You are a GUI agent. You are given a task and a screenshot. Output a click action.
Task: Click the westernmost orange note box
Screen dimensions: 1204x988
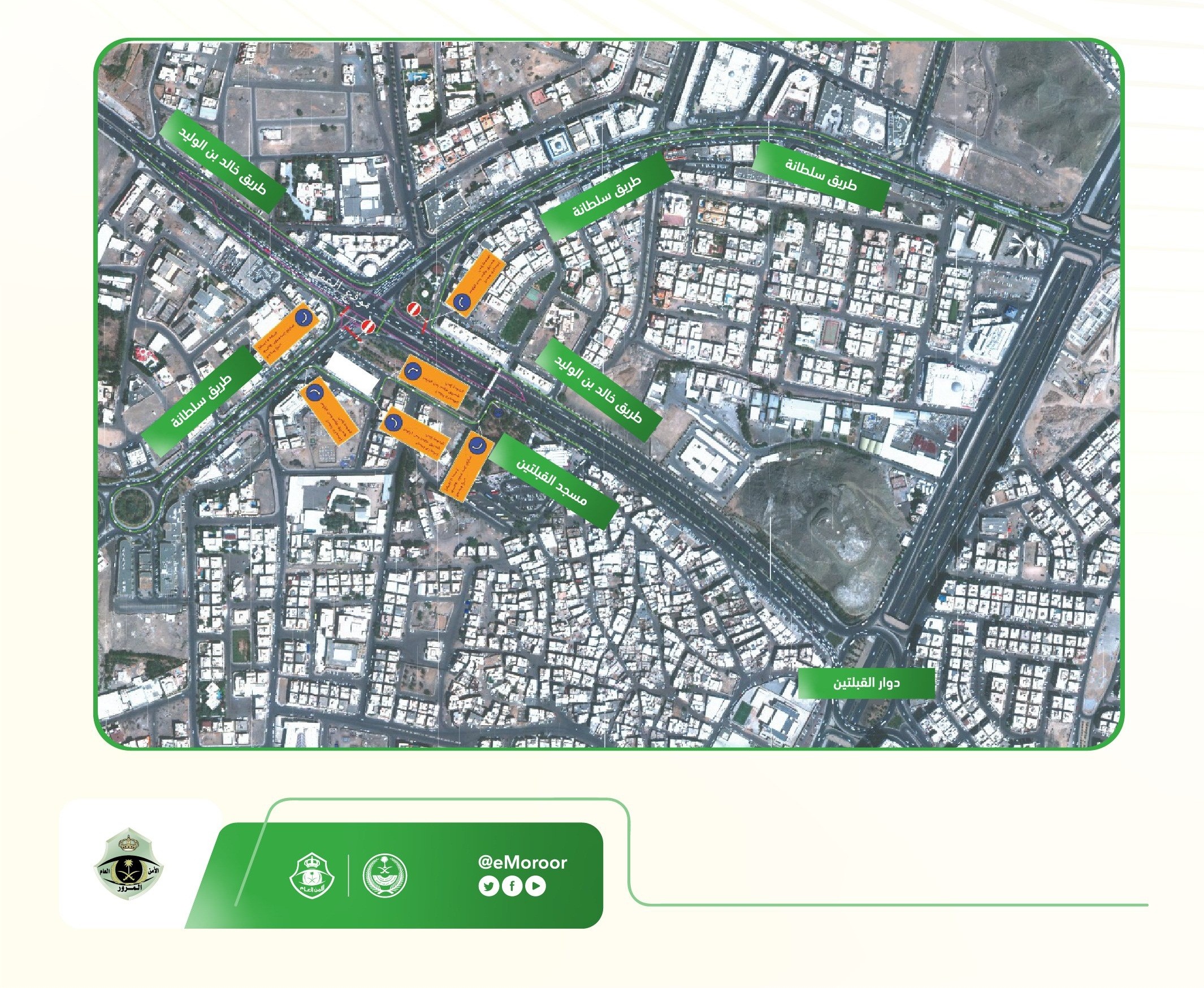(286, 333)
